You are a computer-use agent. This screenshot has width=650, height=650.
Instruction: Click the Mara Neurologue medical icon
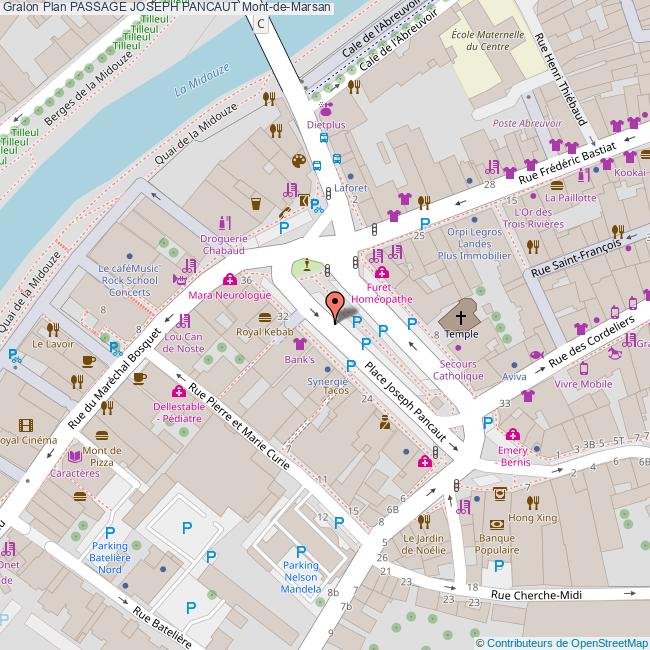(231, 280)
